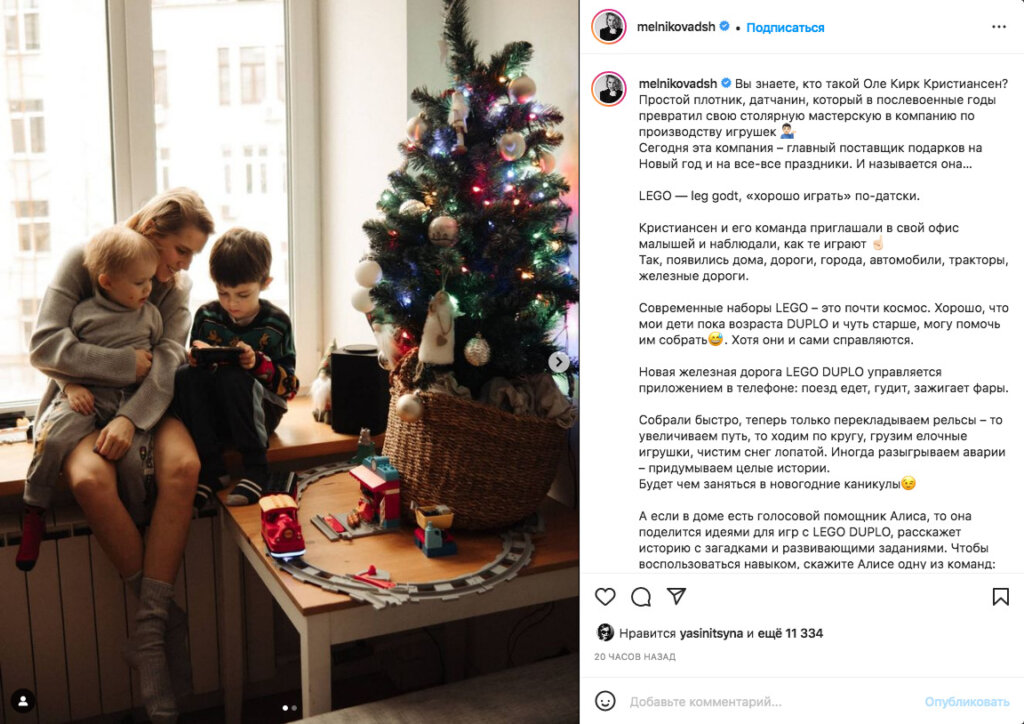Open the 20 часов назад timestamp
This screenshot has width=1024, height=724.
click(x=635, y=657)
